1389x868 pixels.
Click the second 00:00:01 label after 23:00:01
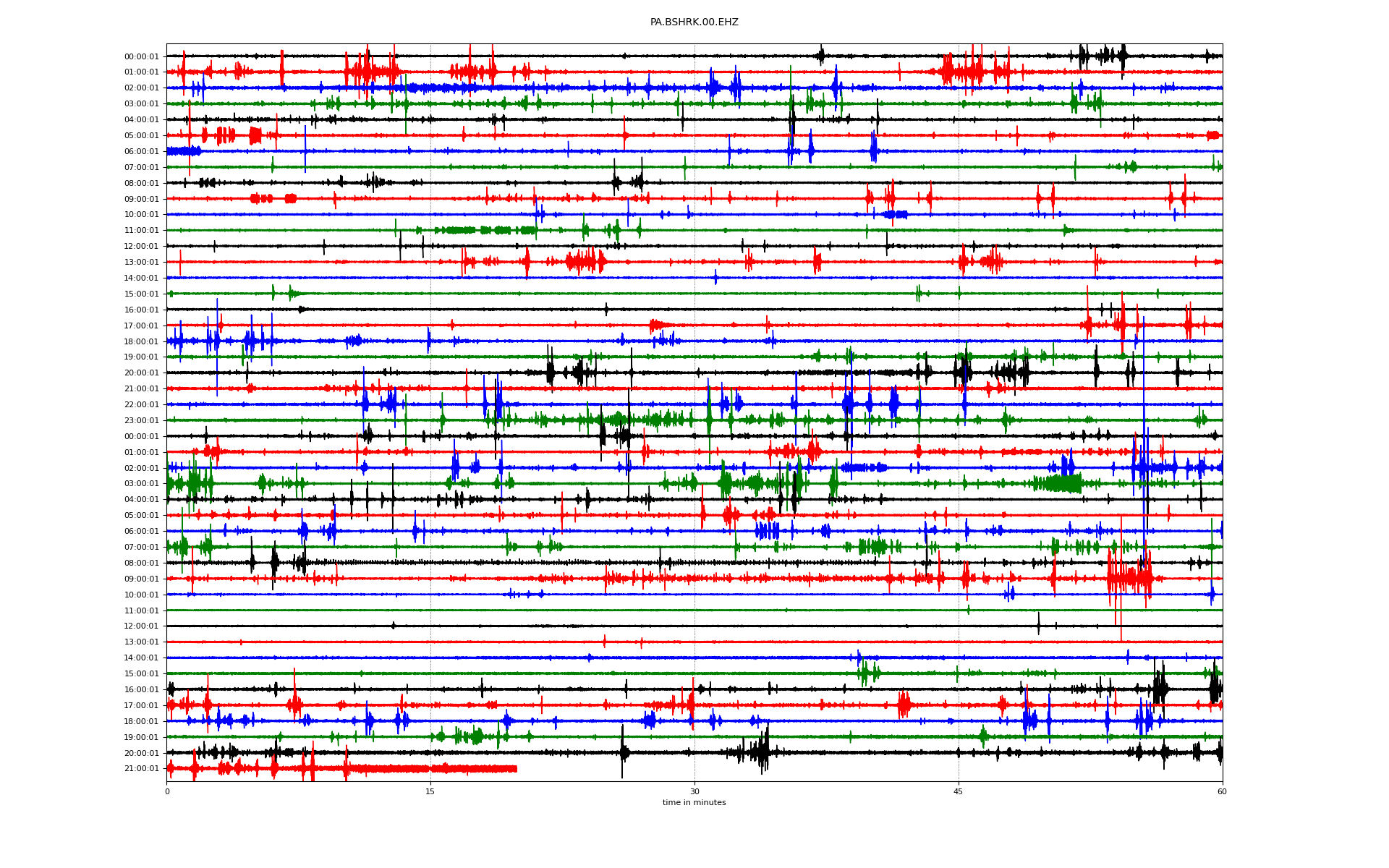[141, 437]
